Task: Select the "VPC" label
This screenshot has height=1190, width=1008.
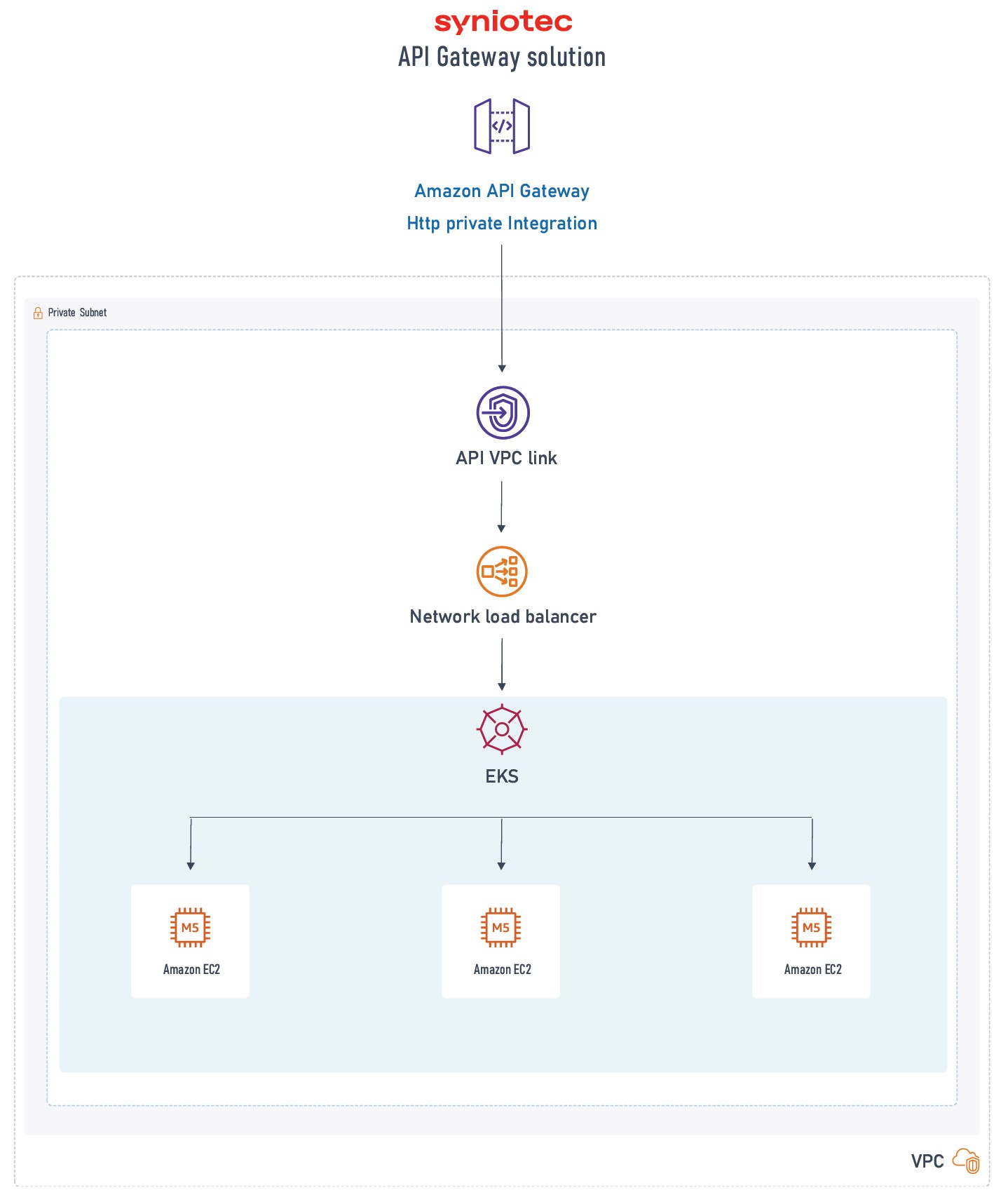Action: click(x=927, y=1161)
